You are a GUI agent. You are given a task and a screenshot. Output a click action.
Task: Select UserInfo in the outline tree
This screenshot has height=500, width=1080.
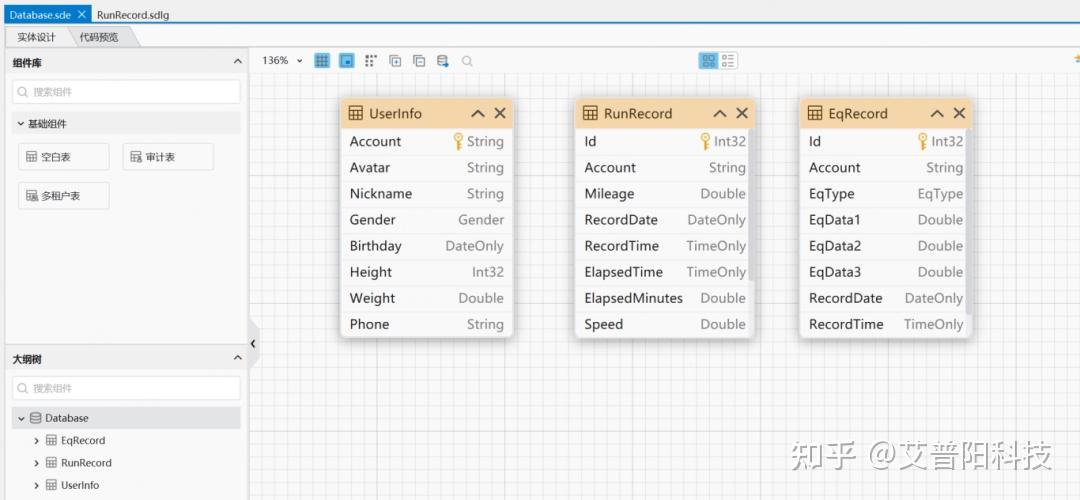click(80, 486)
